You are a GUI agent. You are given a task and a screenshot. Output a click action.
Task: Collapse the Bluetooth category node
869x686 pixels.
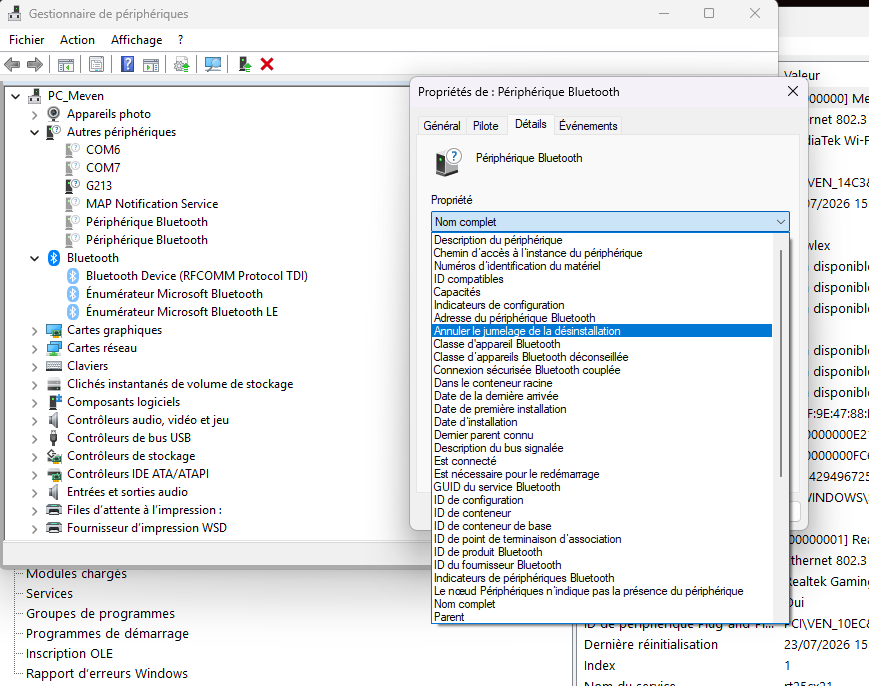pos(35,258)
